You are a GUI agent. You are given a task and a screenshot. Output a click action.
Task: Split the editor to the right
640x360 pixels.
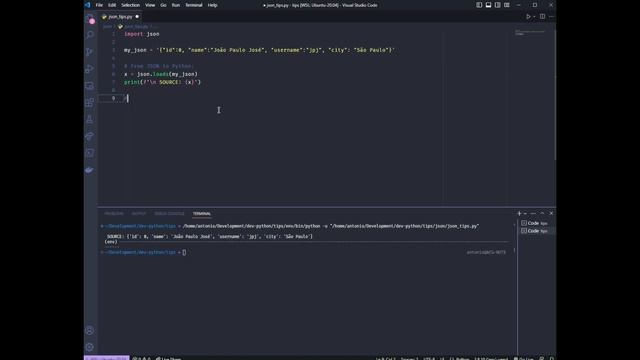[x=542, y=17]
